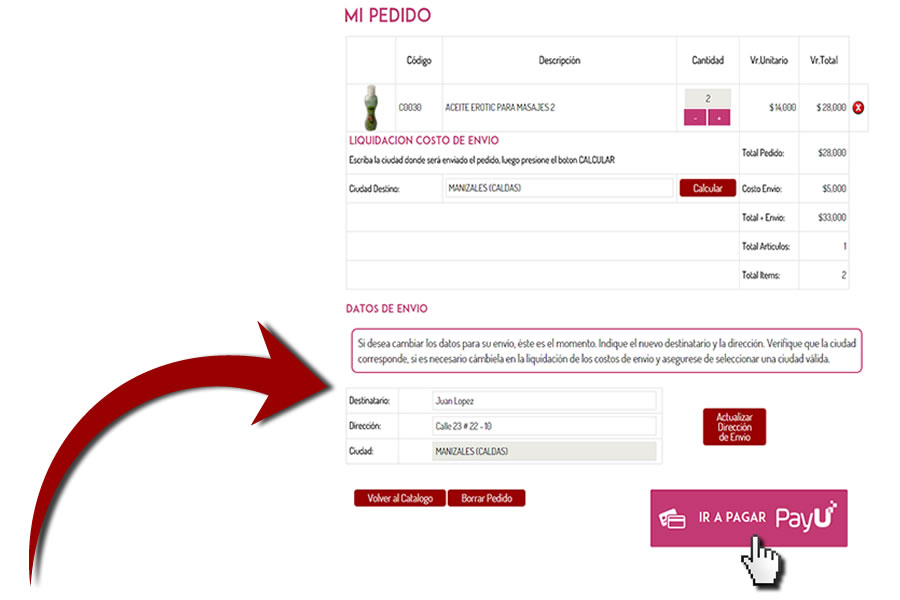This screenshot has width=900, height=600.
Task: Focus the Ciudad Destino input field
Action: pyautogui.click(x=558, y=188)
